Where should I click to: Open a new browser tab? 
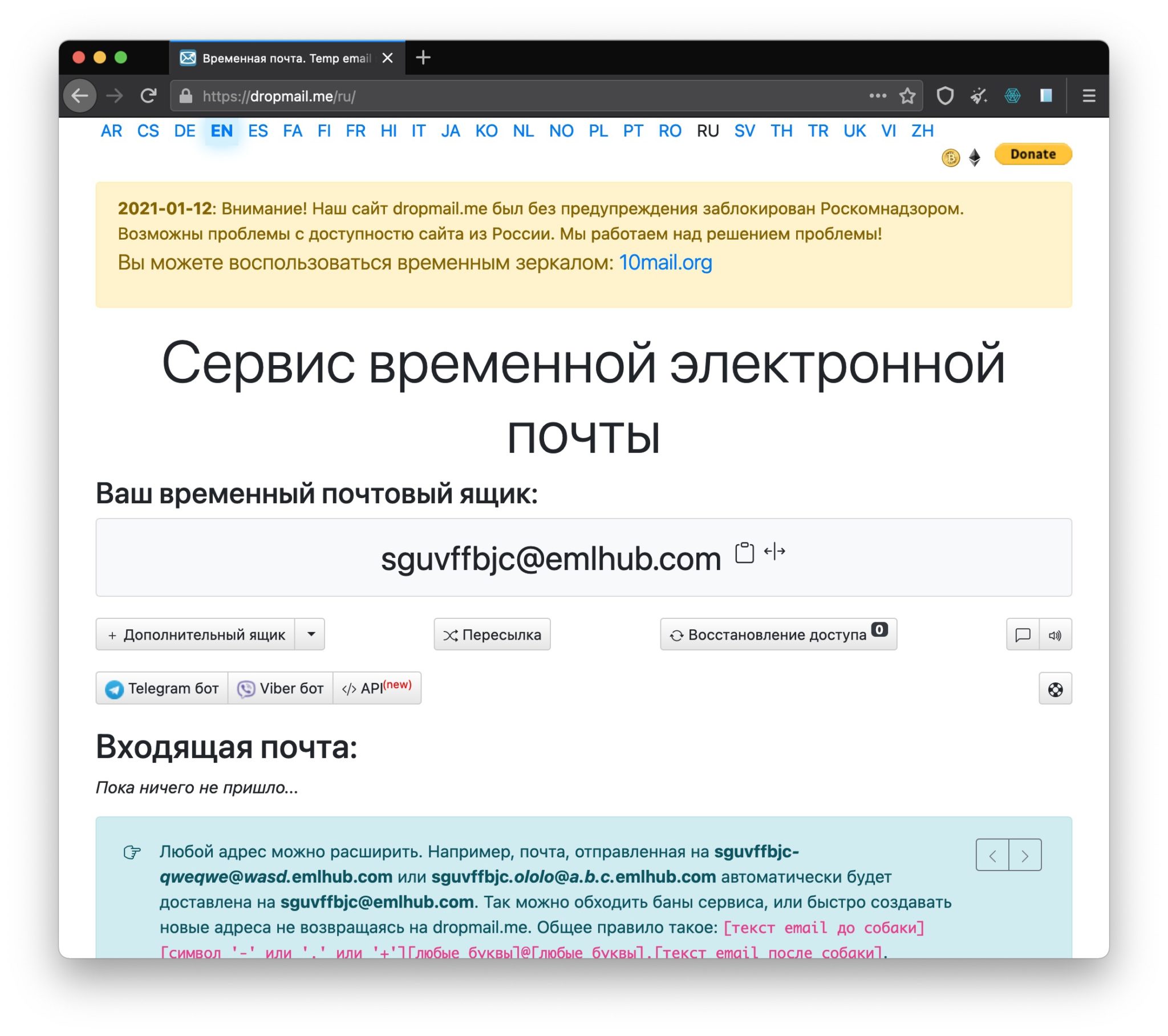[x=423, y=58]
